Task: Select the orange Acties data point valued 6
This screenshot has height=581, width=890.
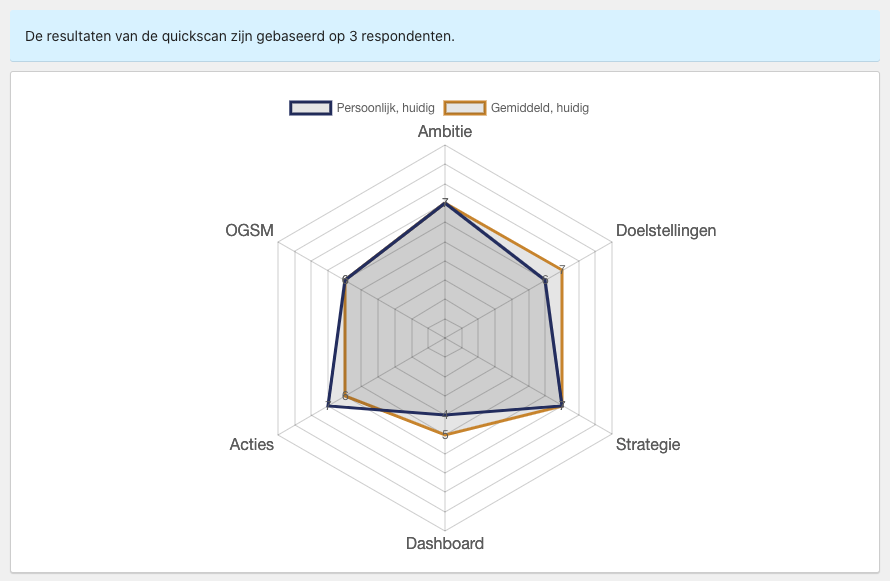Action: click(345, 396)
